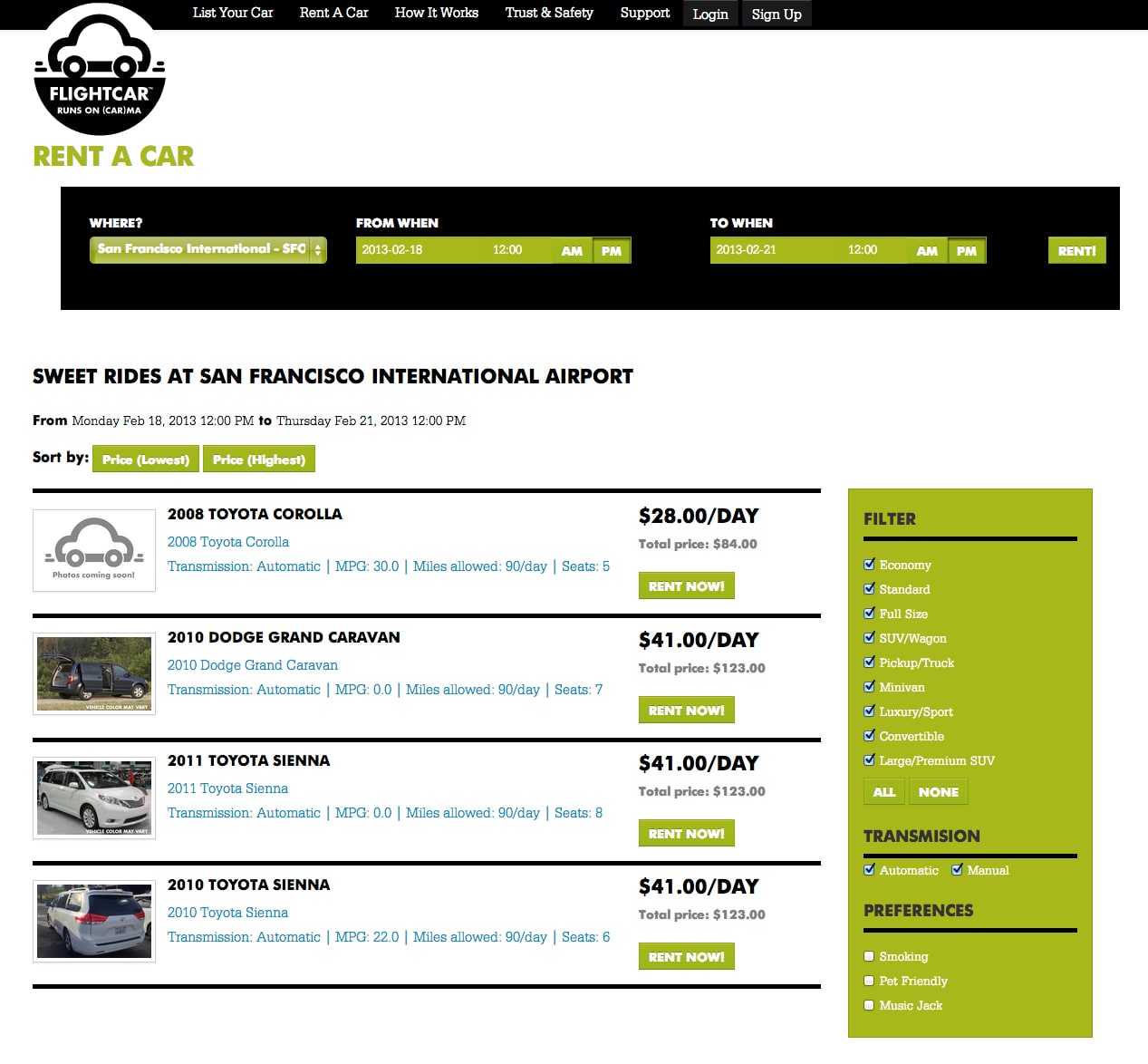The image size is (1148, 1064).
Task: Click the 2010 DODGE GRAND CARAVAN listing heading
Action: tap(284, 637)
